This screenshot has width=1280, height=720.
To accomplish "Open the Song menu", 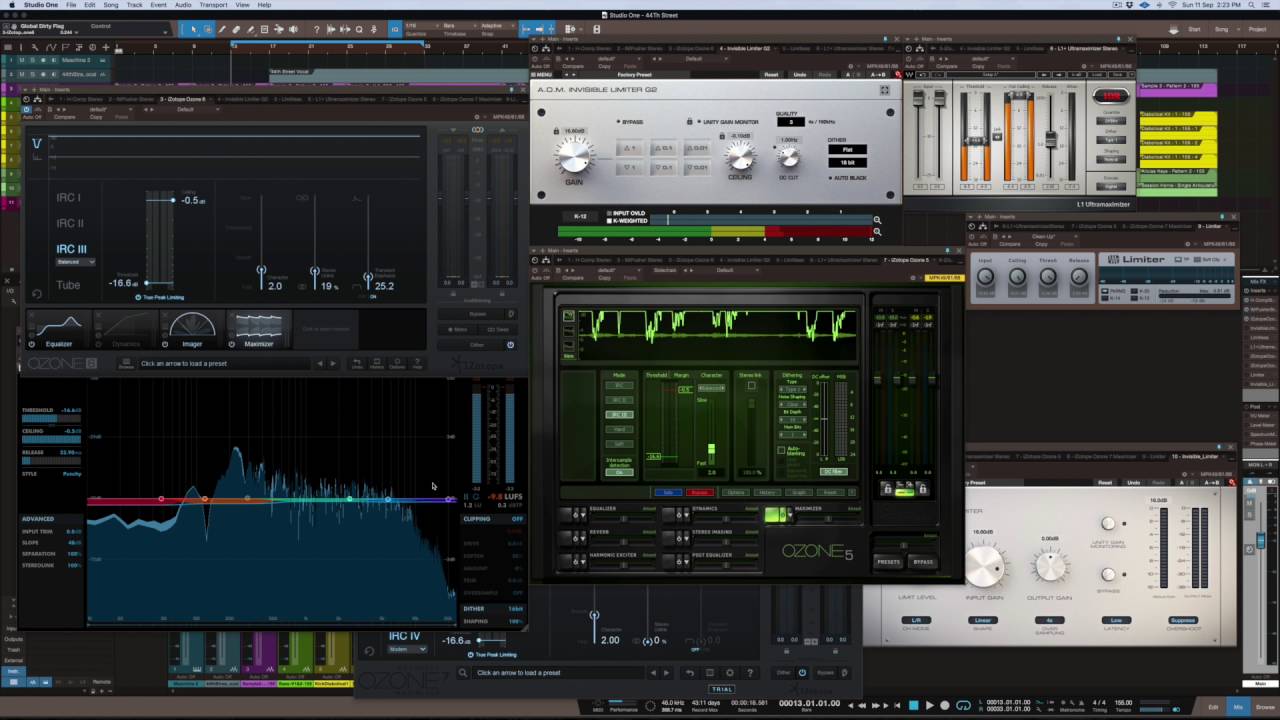I will (x=111, y=5).
